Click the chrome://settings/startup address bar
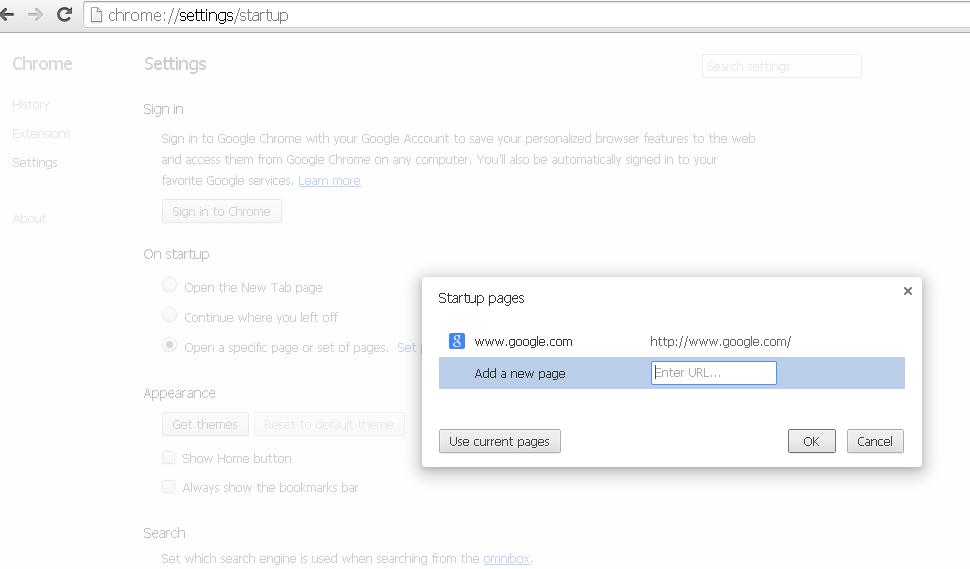This screenshot has width=970, height=569. (x=526, y=15)
